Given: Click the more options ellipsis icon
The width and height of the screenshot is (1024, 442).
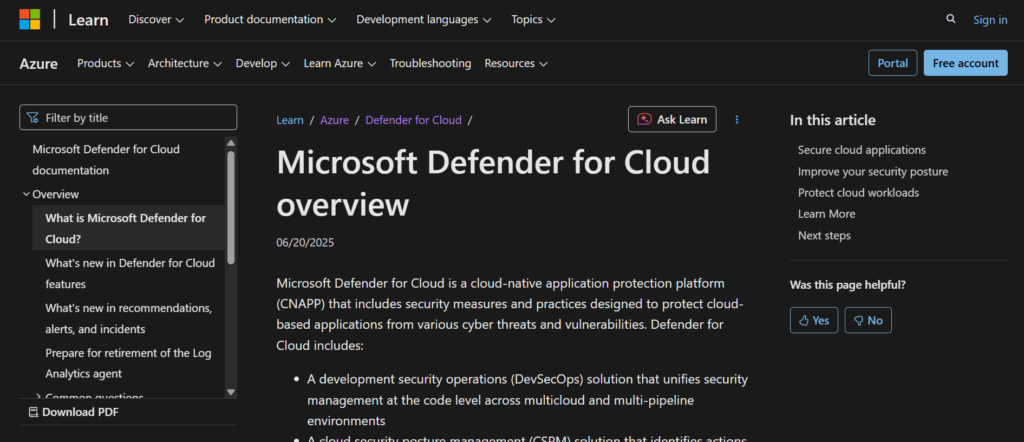Looking at the screenshot, I should click(737, 119).
